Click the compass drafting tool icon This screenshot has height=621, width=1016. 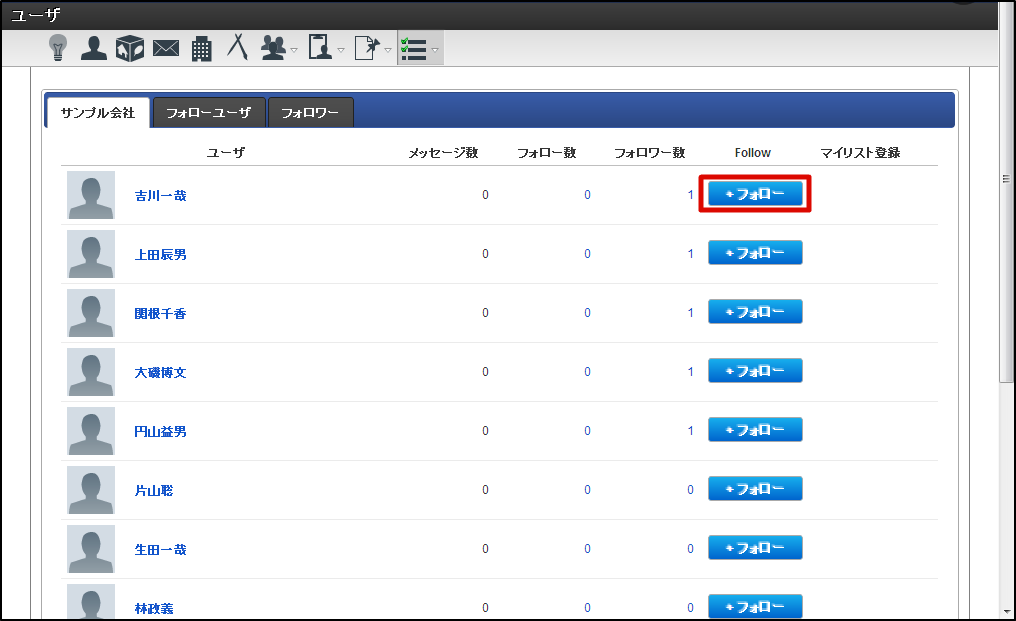237,47
